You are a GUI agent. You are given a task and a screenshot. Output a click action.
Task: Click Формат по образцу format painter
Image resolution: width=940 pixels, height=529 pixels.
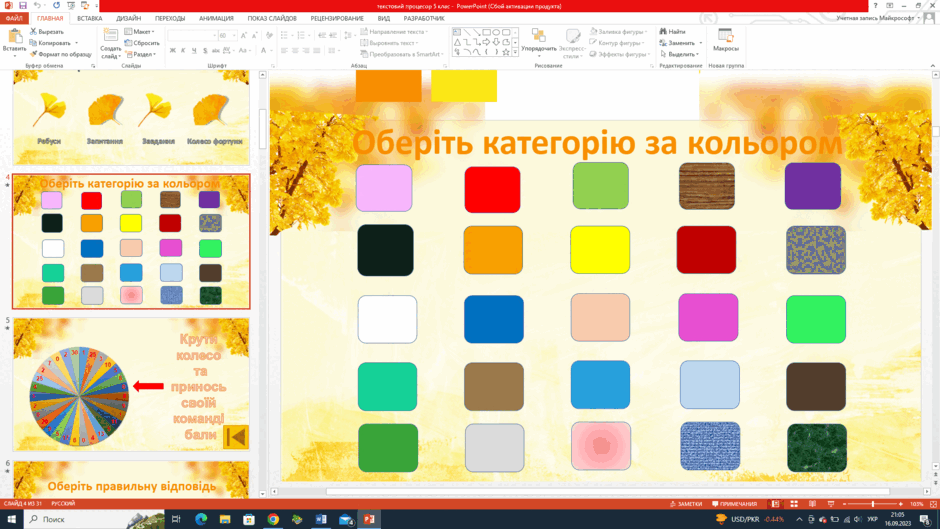61,54
